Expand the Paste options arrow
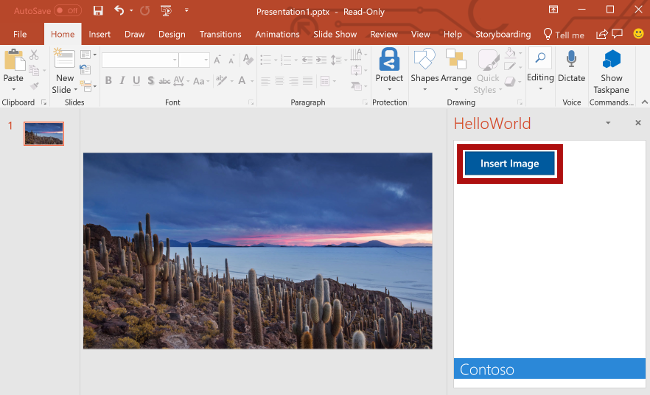 tap(14, 90)
